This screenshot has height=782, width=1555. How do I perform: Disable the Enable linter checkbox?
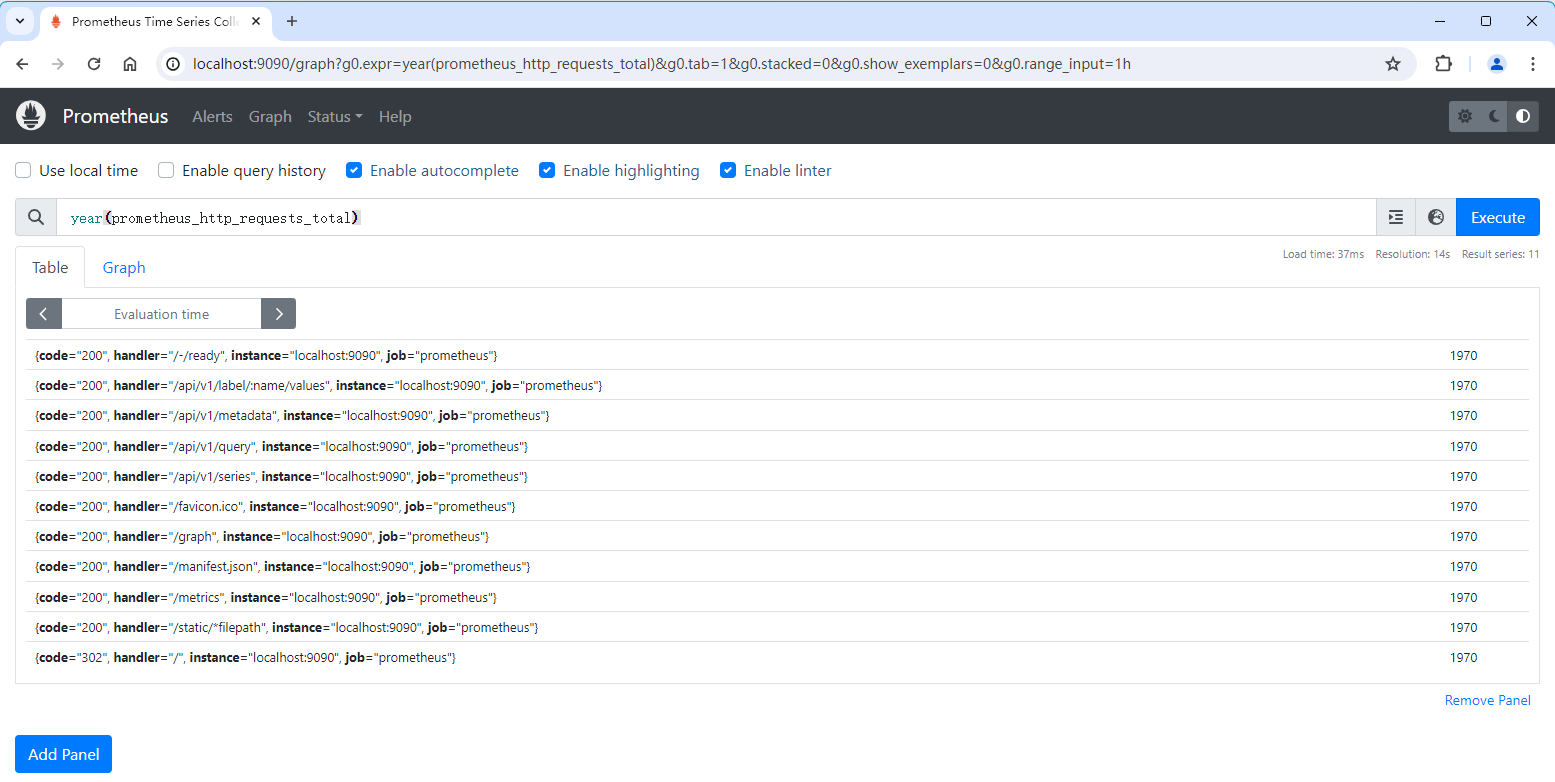[728, 171]
